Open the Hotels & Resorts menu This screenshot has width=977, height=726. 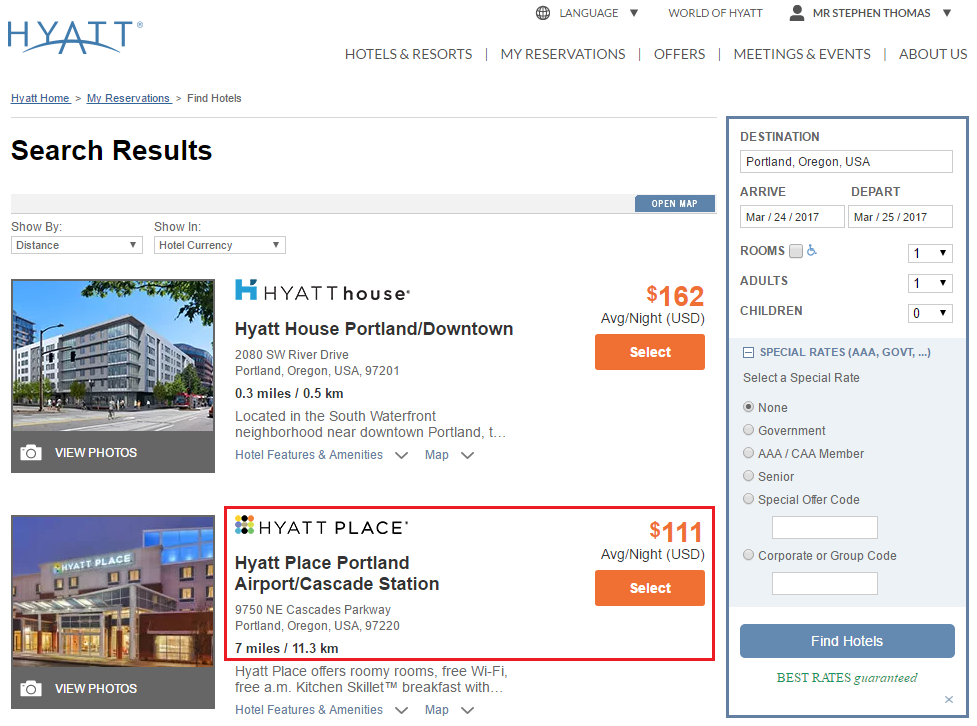[408, 54]
